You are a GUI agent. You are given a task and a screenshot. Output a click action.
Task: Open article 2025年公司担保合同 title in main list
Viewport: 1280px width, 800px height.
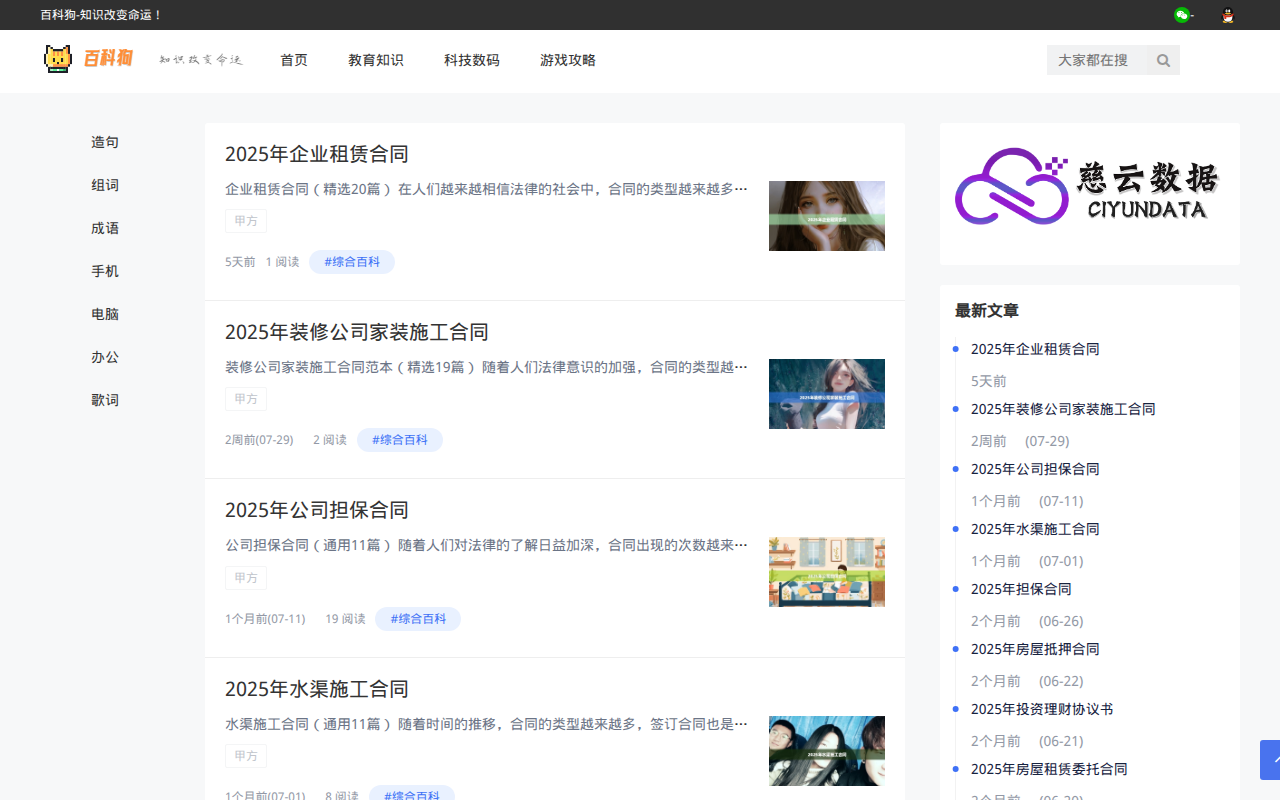(x=317, y=510)
